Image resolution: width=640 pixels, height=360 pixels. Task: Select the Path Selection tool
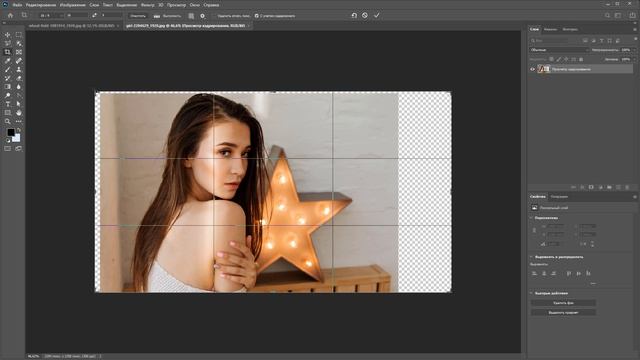pyautogui.click(x=19, y=104)
